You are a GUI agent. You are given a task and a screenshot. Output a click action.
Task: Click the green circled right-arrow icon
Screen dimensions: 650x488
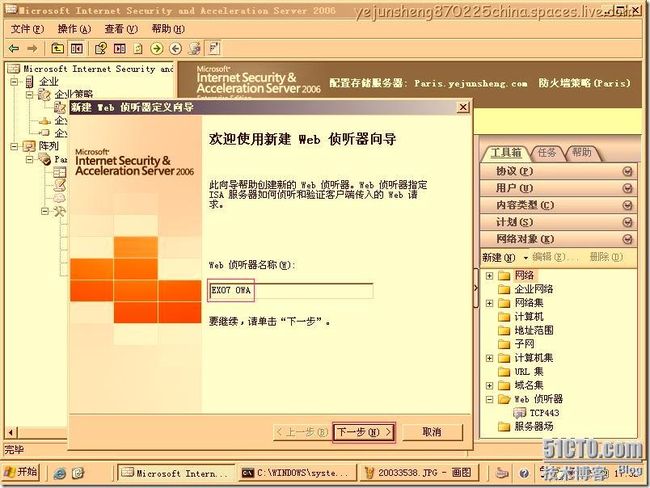click(x=157, y=49)
